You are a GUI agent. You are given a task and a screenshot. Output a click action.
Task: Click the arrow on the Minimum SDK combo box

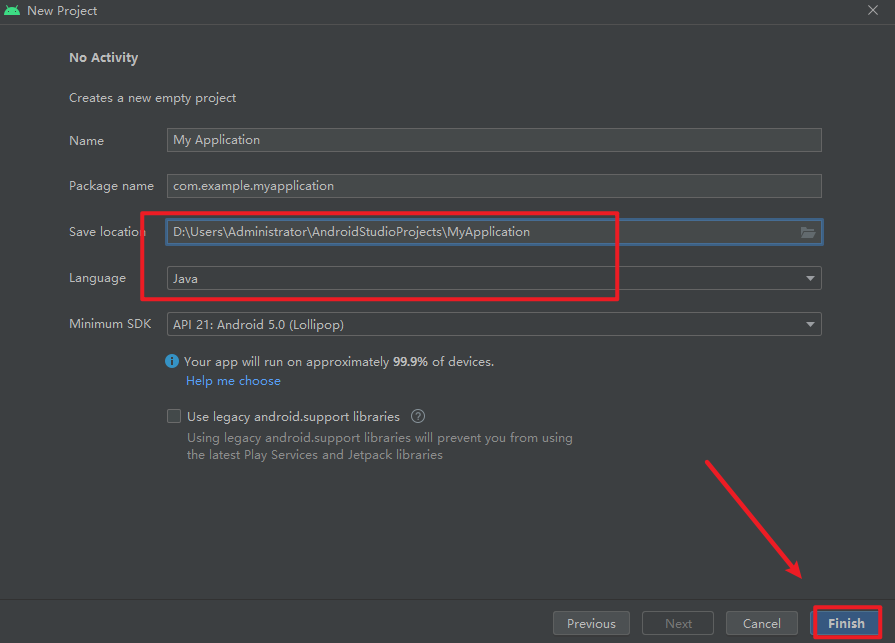[x=810, y=324]
